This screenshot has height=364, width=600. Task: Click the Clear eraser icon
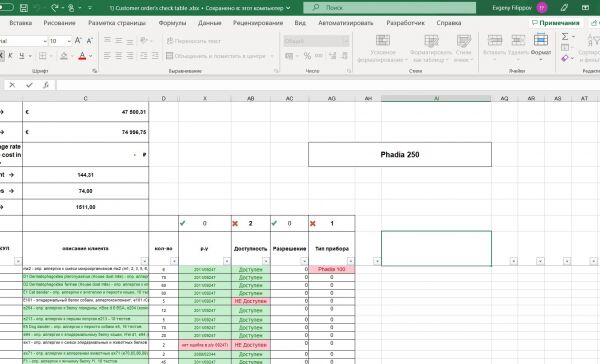tap(565, 58)
